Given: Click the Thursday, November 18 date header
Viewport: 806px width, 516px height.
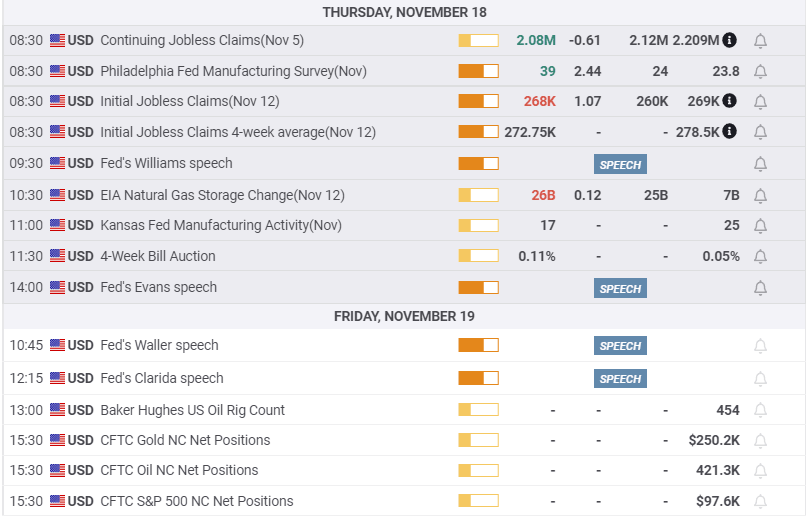Looking at the screenshot, I should [404, 12].
